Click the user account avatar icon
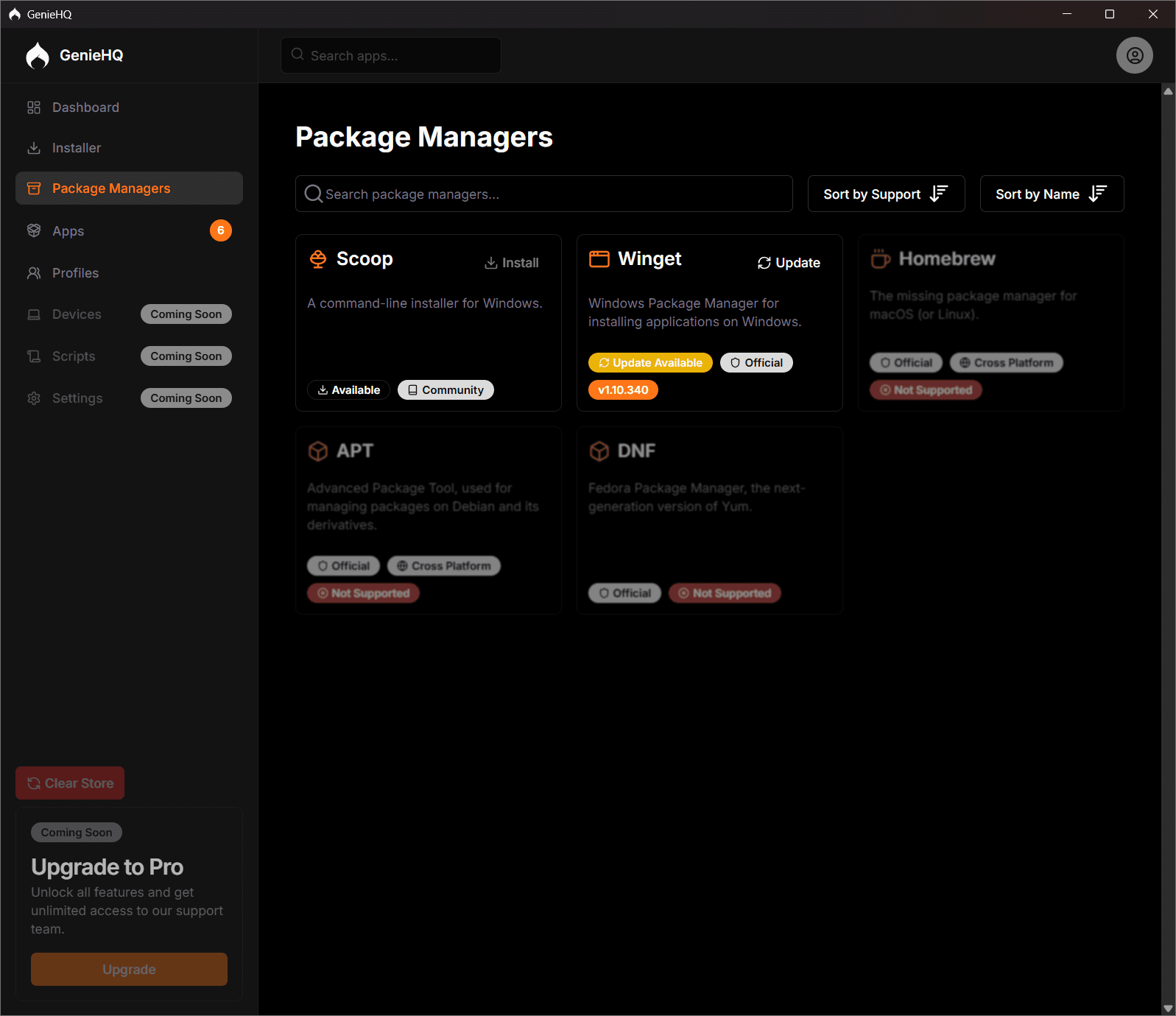This screenshot has height=1016, width=1176. 1134,55
